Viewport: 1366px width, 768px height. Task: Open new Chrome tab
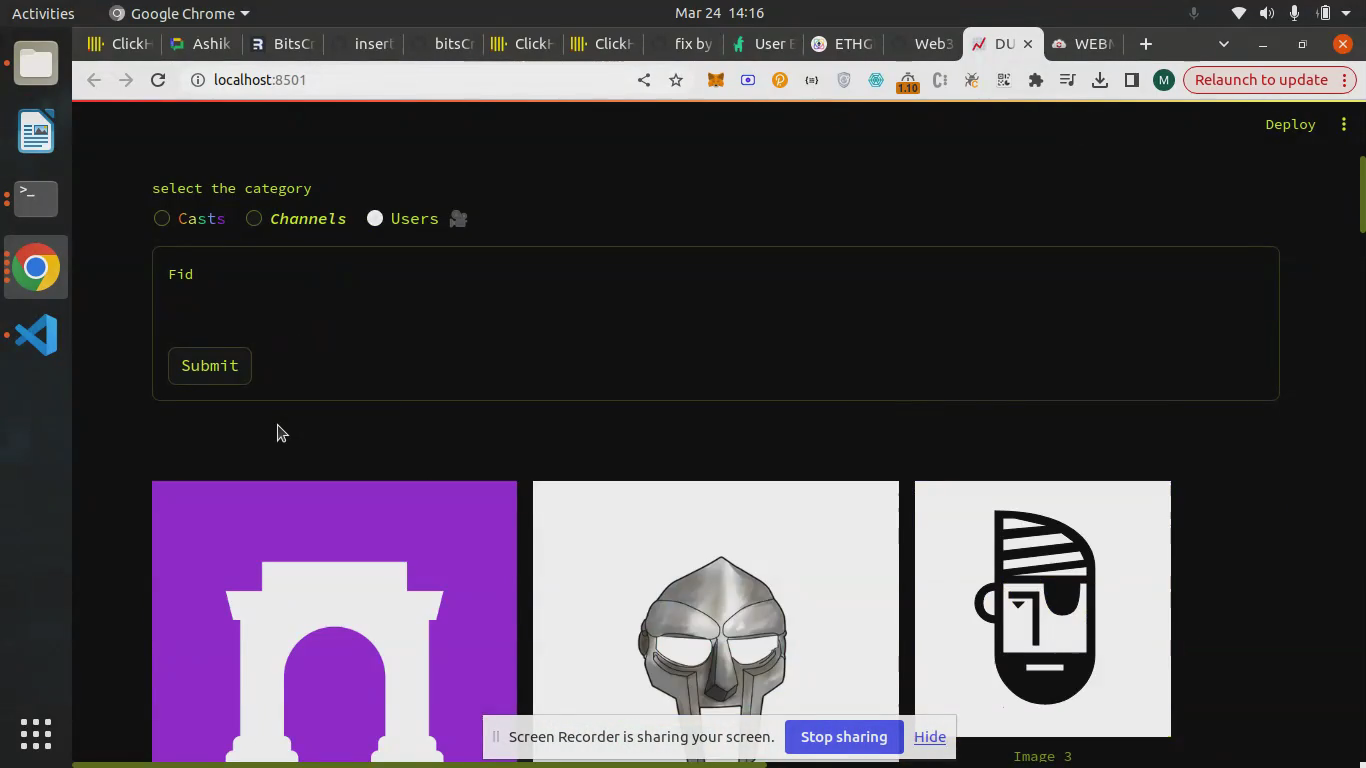[x=1146, y=44]
